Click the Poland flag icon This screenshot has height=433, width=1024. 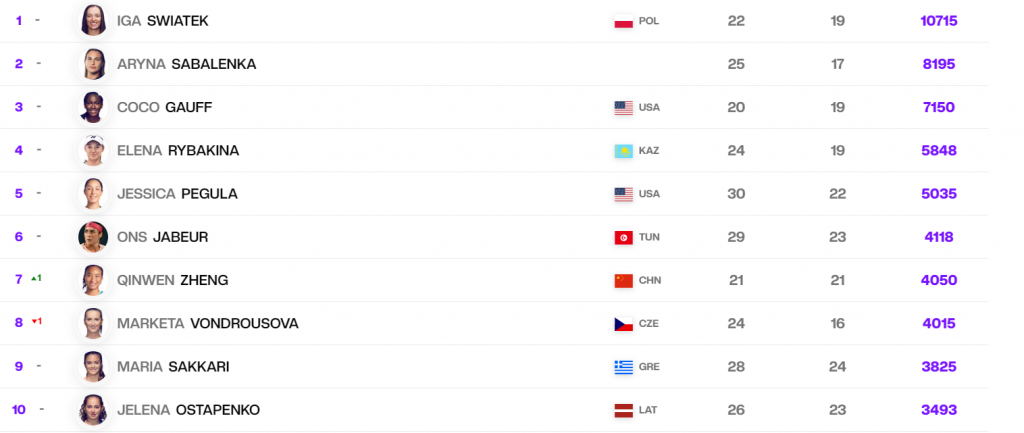624,21
